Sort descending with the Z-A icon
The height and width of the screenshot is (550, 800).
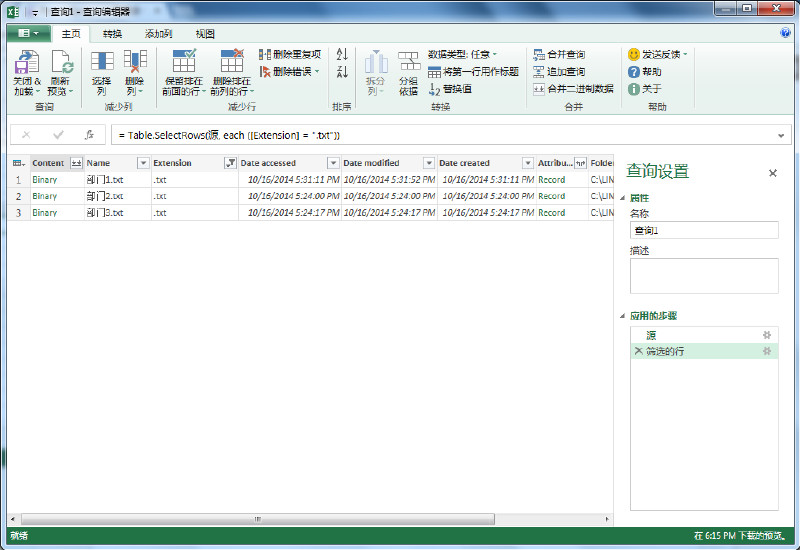click(342, 71)
